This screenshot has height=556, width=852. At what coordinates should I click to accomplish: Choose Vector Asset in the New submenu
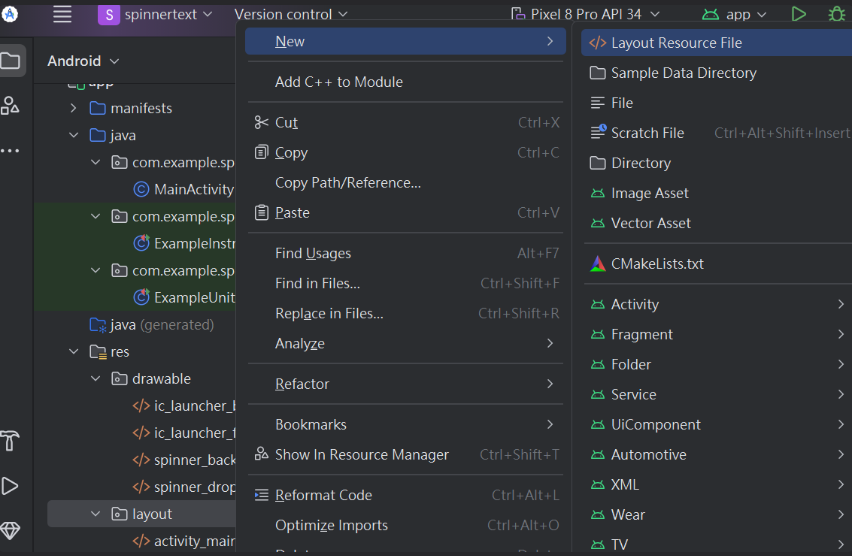coord(650,223)
